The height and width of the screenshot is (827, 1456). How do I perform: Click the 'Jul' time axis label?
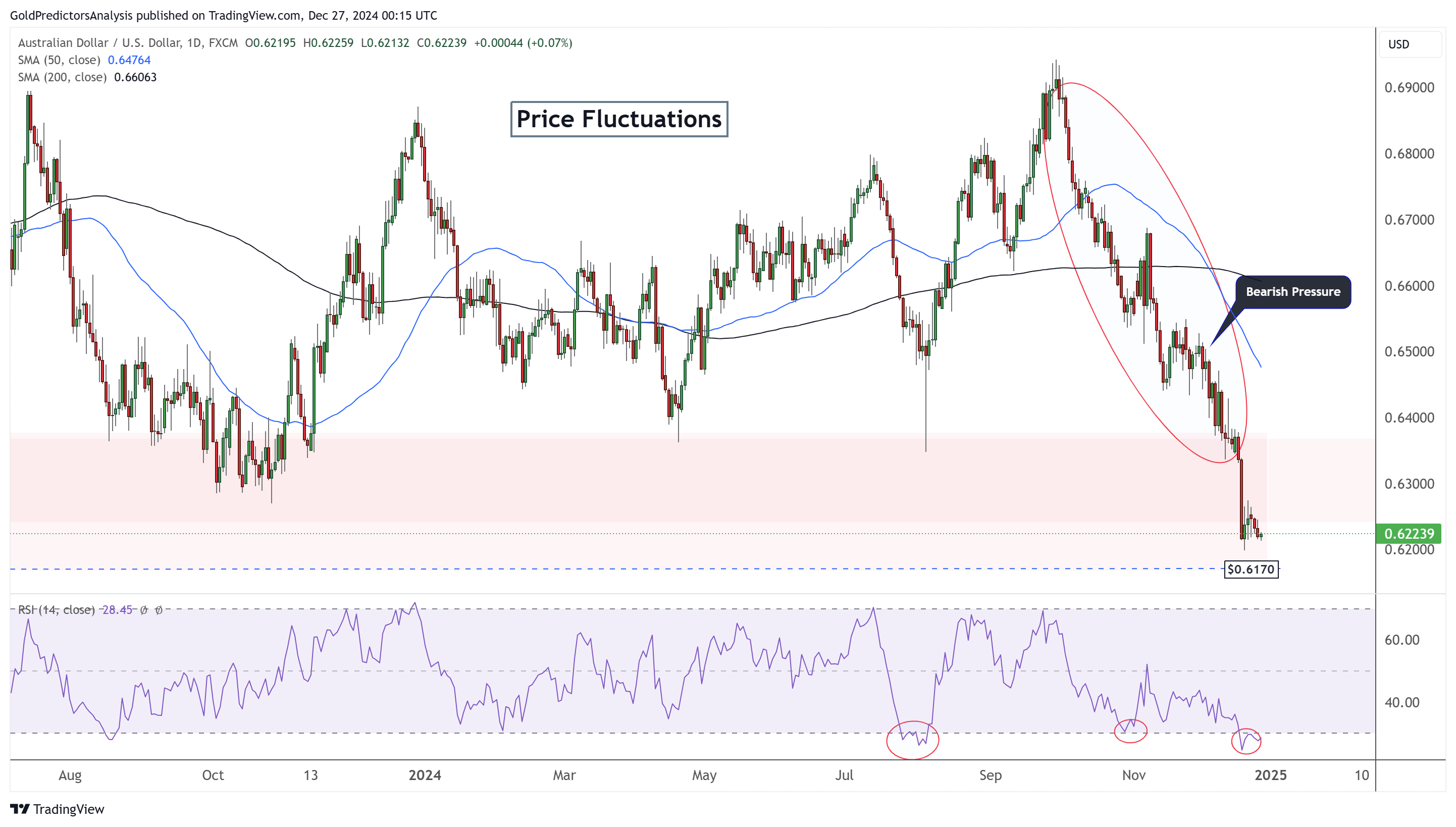845,776
